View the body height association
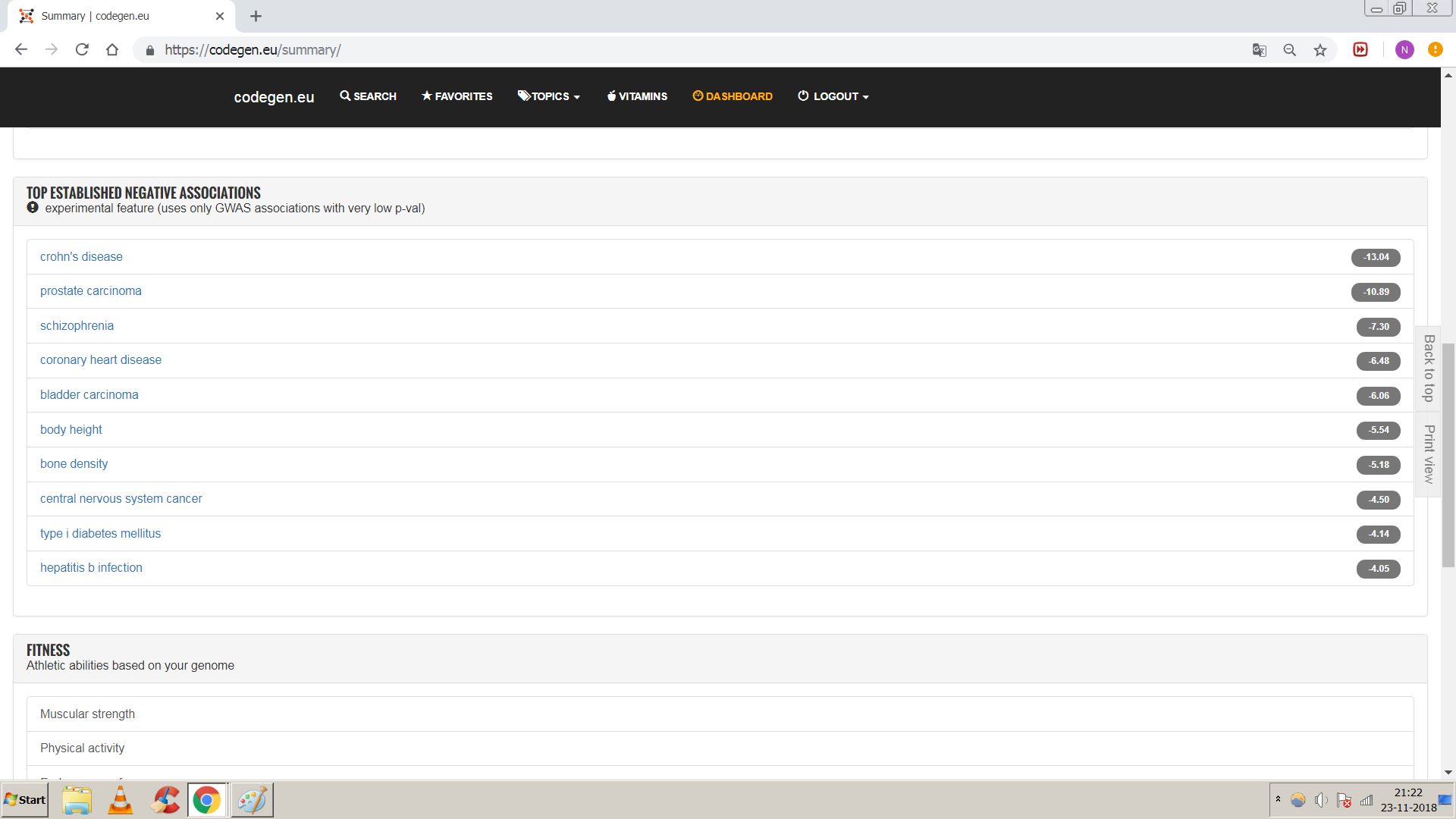This screenshot has width=1456, height=819. [x=71, y=430]
